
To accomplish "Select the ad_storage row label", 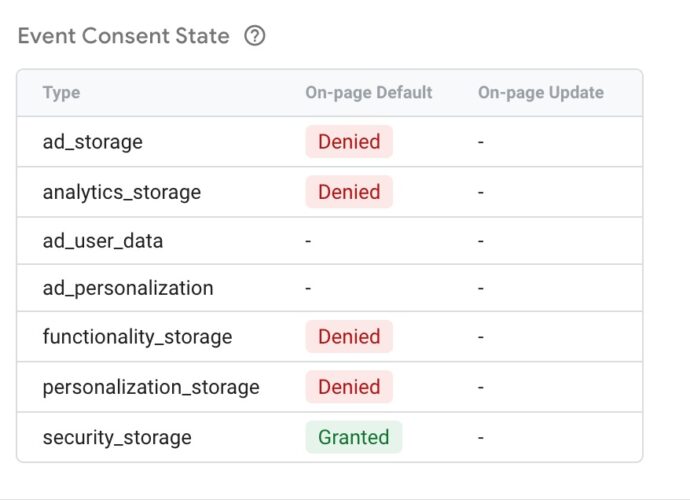I will click(x=93, y=142).
